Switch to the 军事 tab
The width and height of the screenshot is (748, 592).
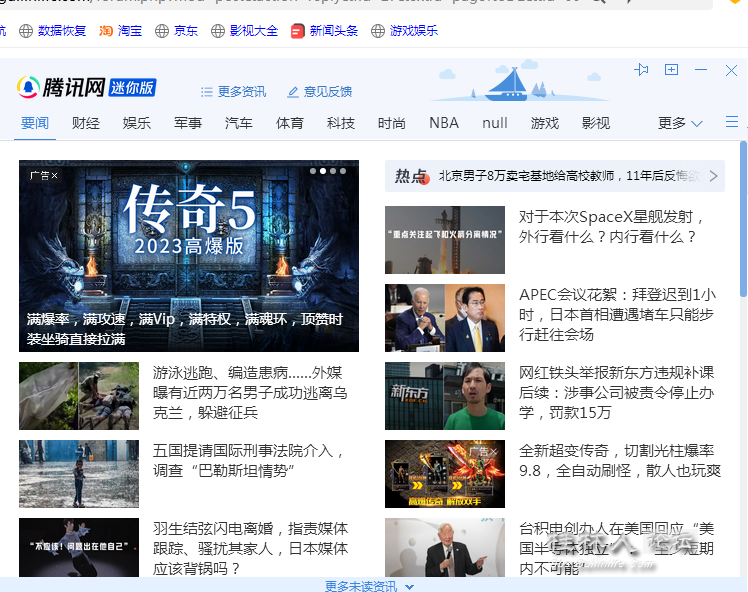[x=188, y=123]
